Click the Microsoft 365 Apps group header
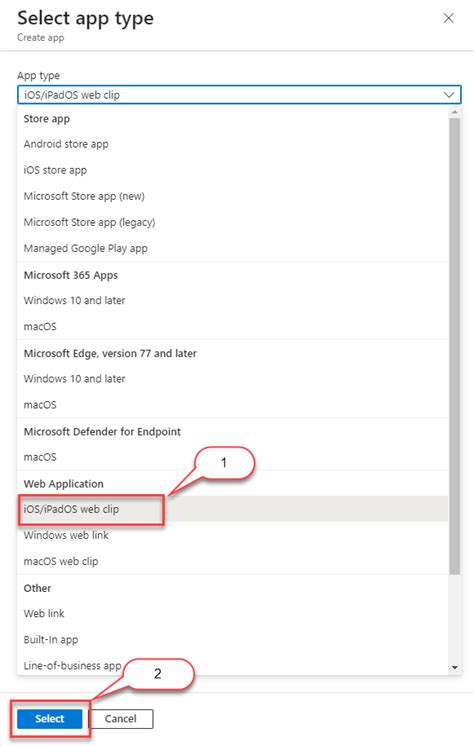This screenshot has height=746, width=474. click(71, 275)
